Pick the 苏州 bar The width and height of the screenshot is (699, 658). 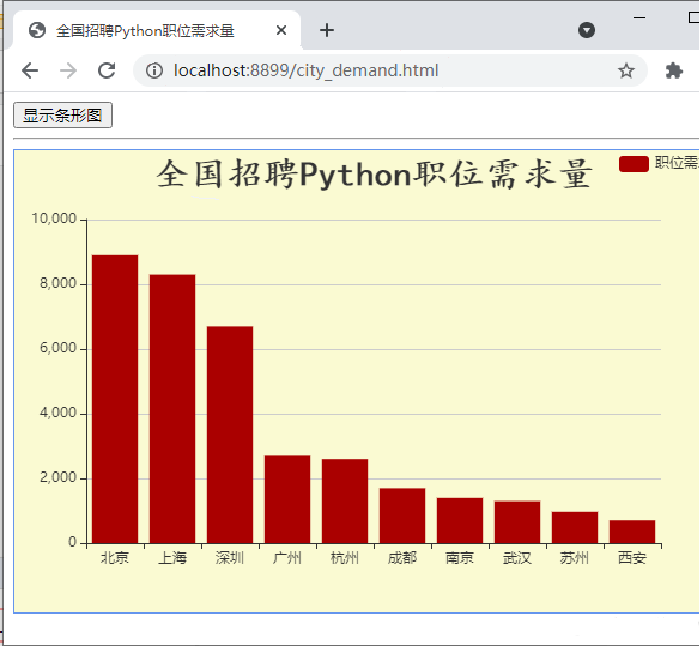[575, 527]
